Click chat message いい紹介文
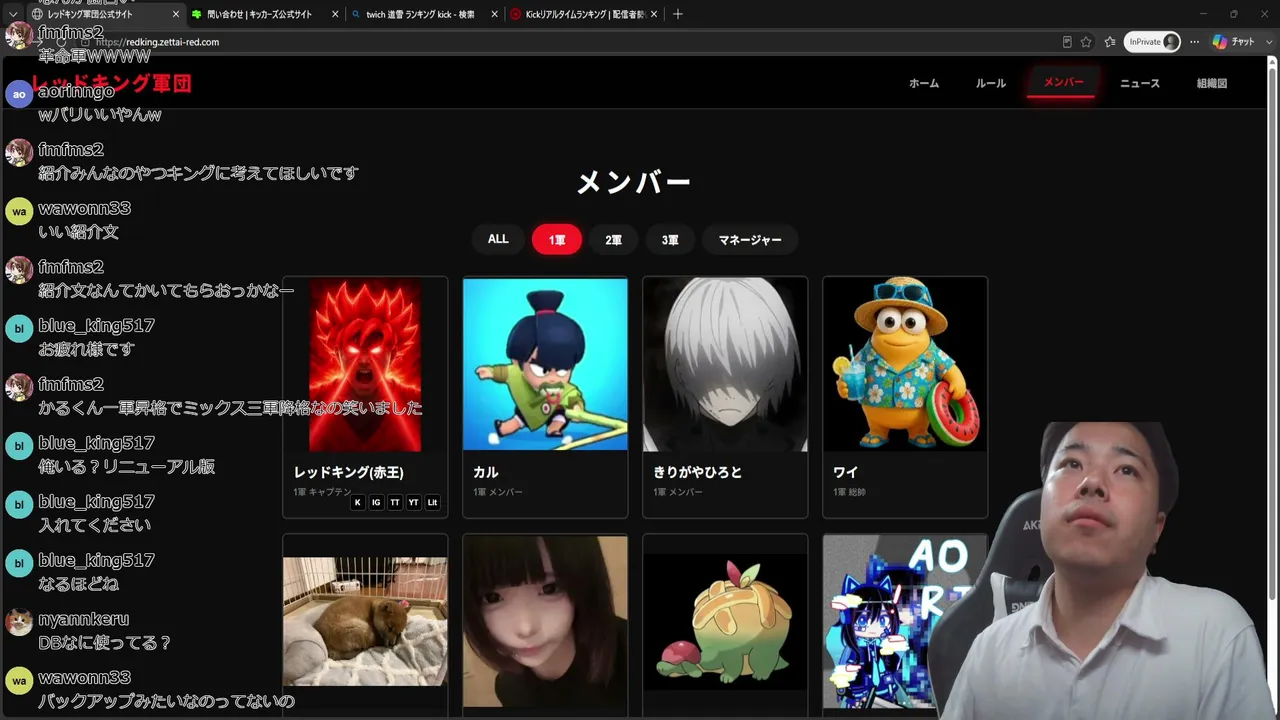Image resolution: width=1280 pixels, height=720 pixels. click(x=78, y=232)
